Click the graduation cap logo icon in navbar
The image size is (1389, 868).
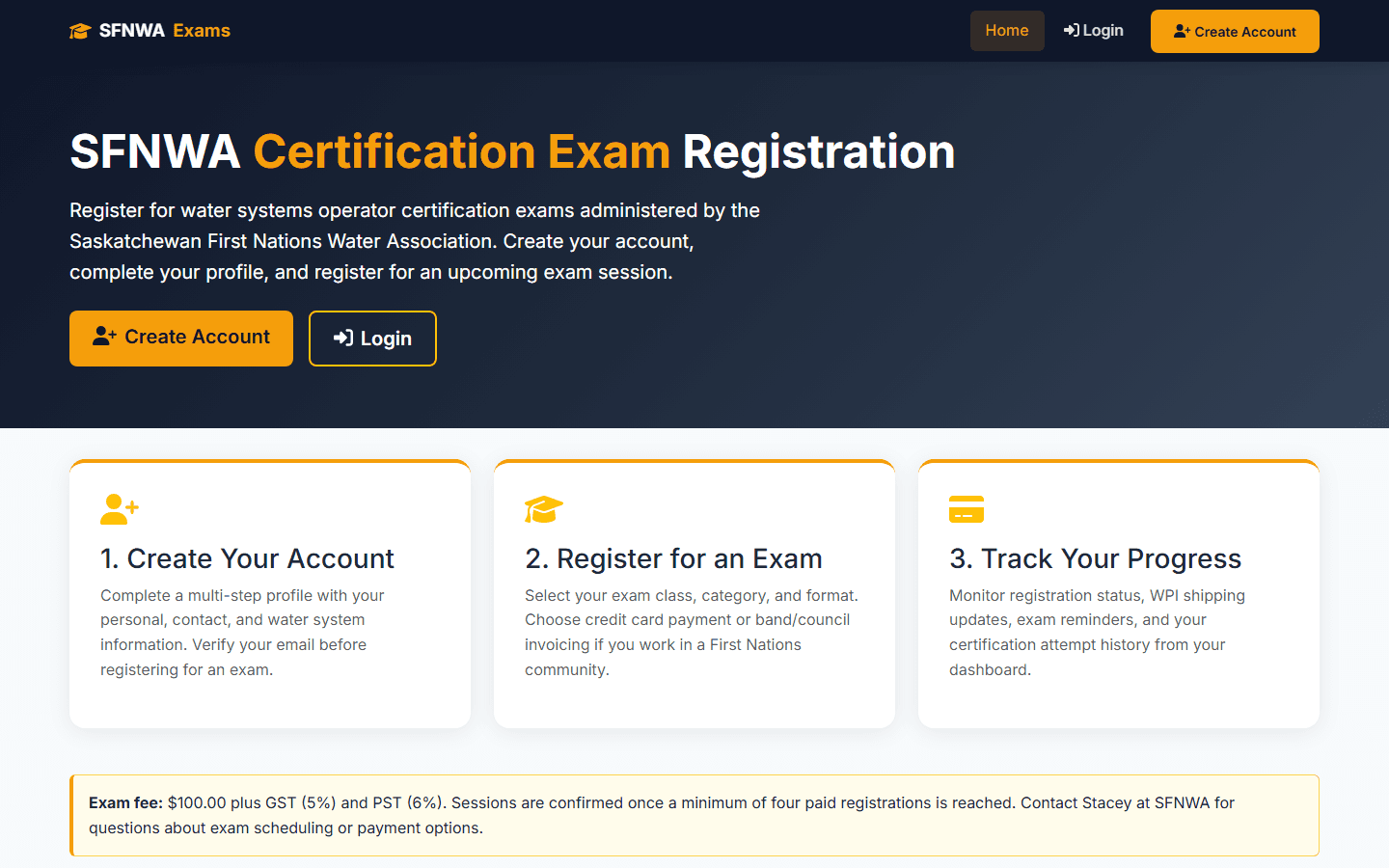click(80, 31)
